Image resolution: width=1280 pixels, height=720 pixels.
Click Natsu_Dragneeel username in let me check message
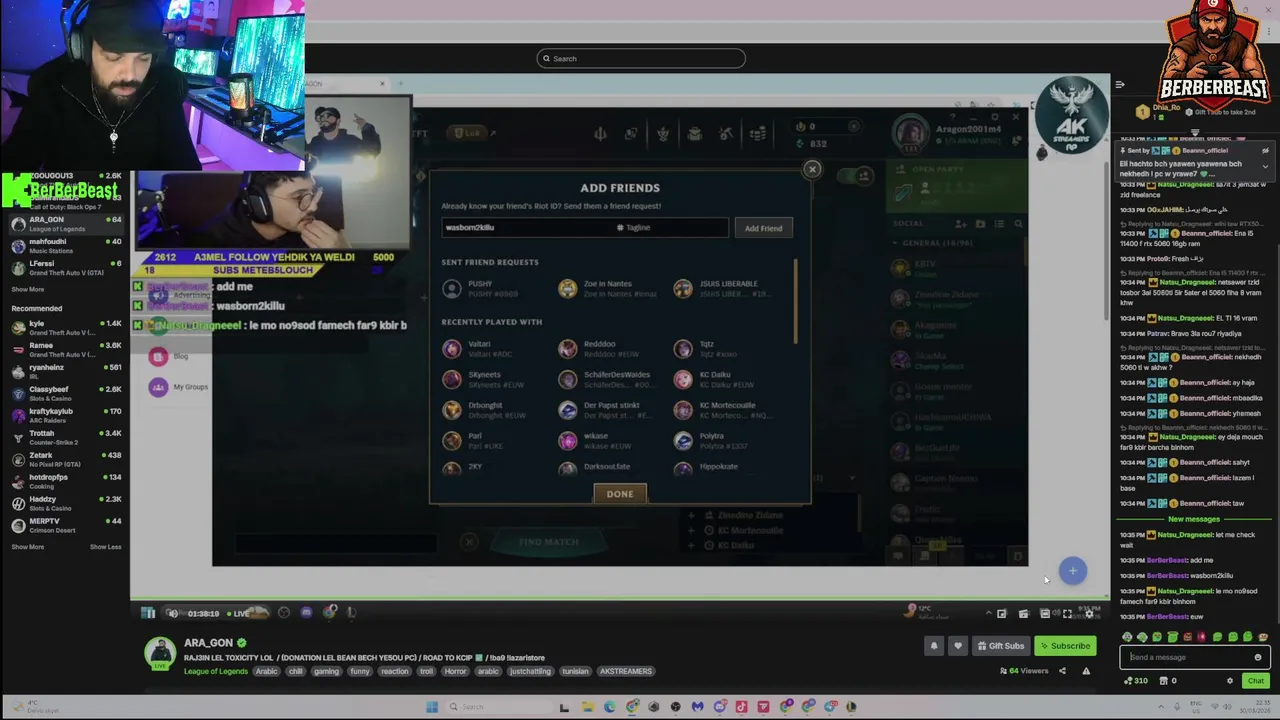[1185, 535]
